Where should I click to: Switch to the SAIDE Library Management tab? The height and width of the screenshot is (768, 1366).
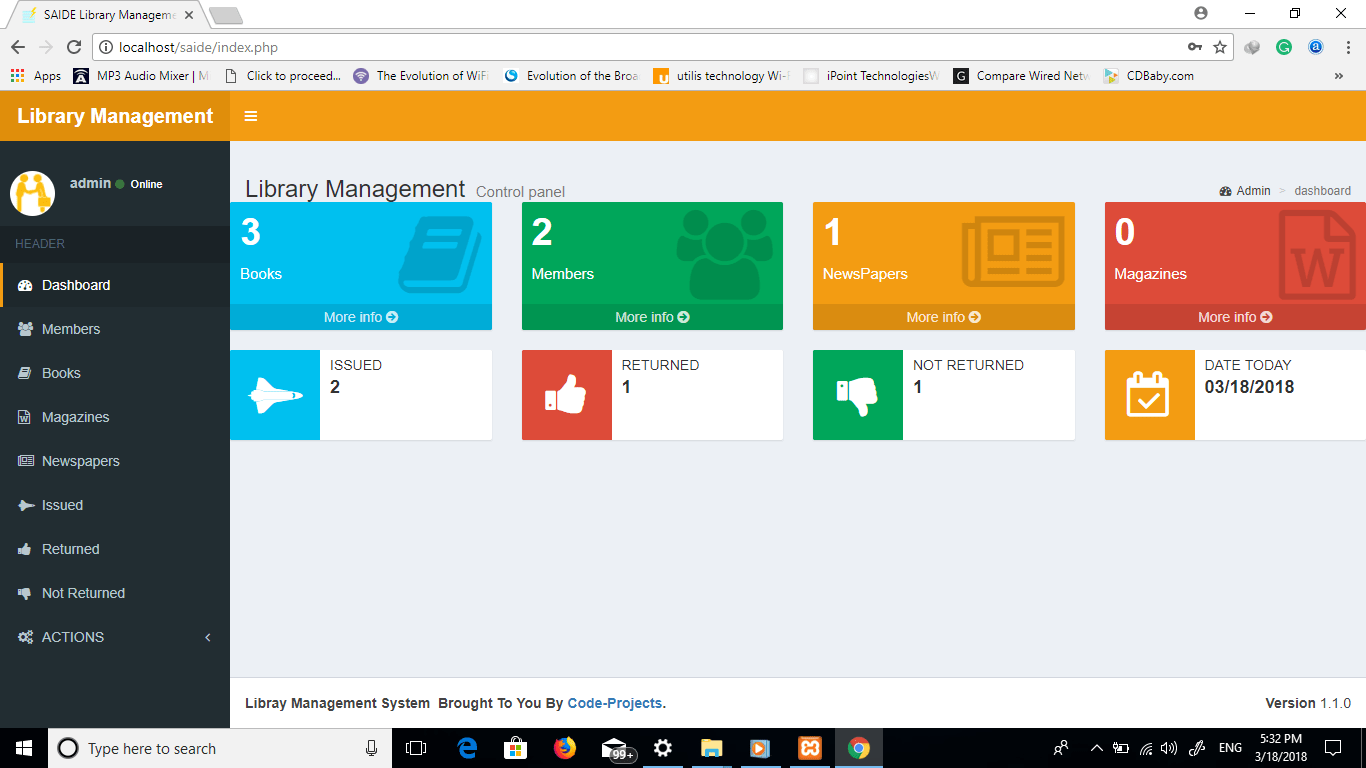100,14
